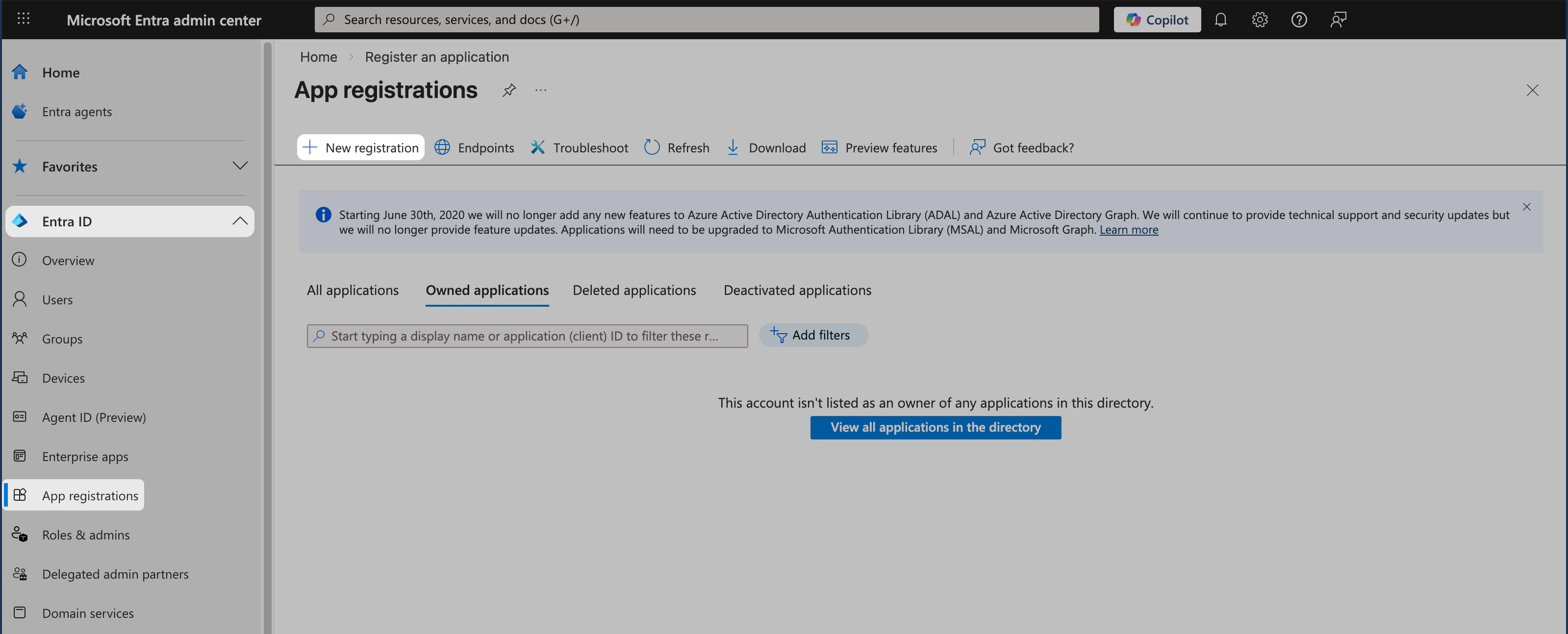Click View all applications in the directory
Viewport: 1568px width, 634px height.
point(935,427)
